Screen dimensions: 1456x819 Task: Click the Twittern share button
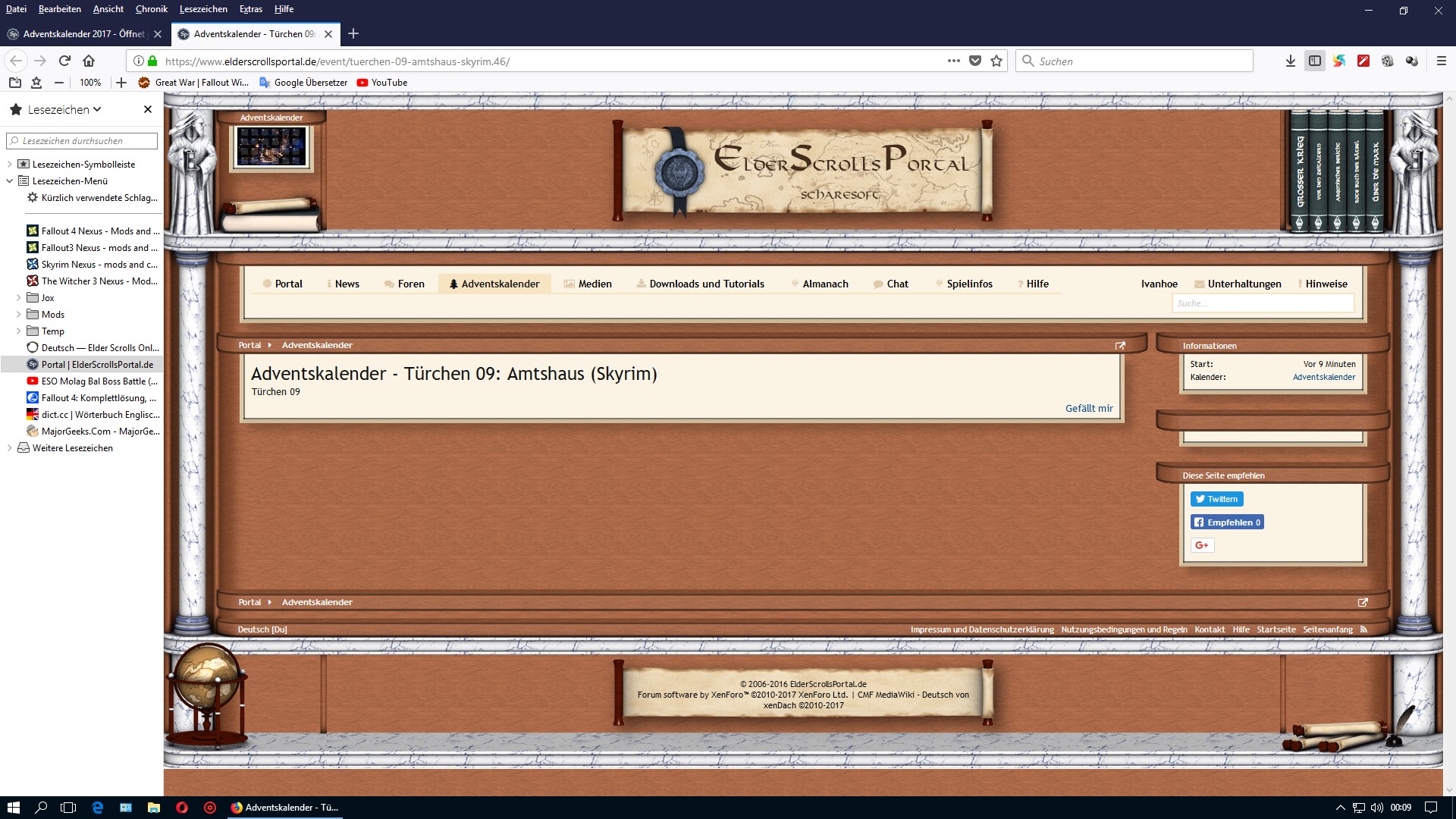[1216, 499]
